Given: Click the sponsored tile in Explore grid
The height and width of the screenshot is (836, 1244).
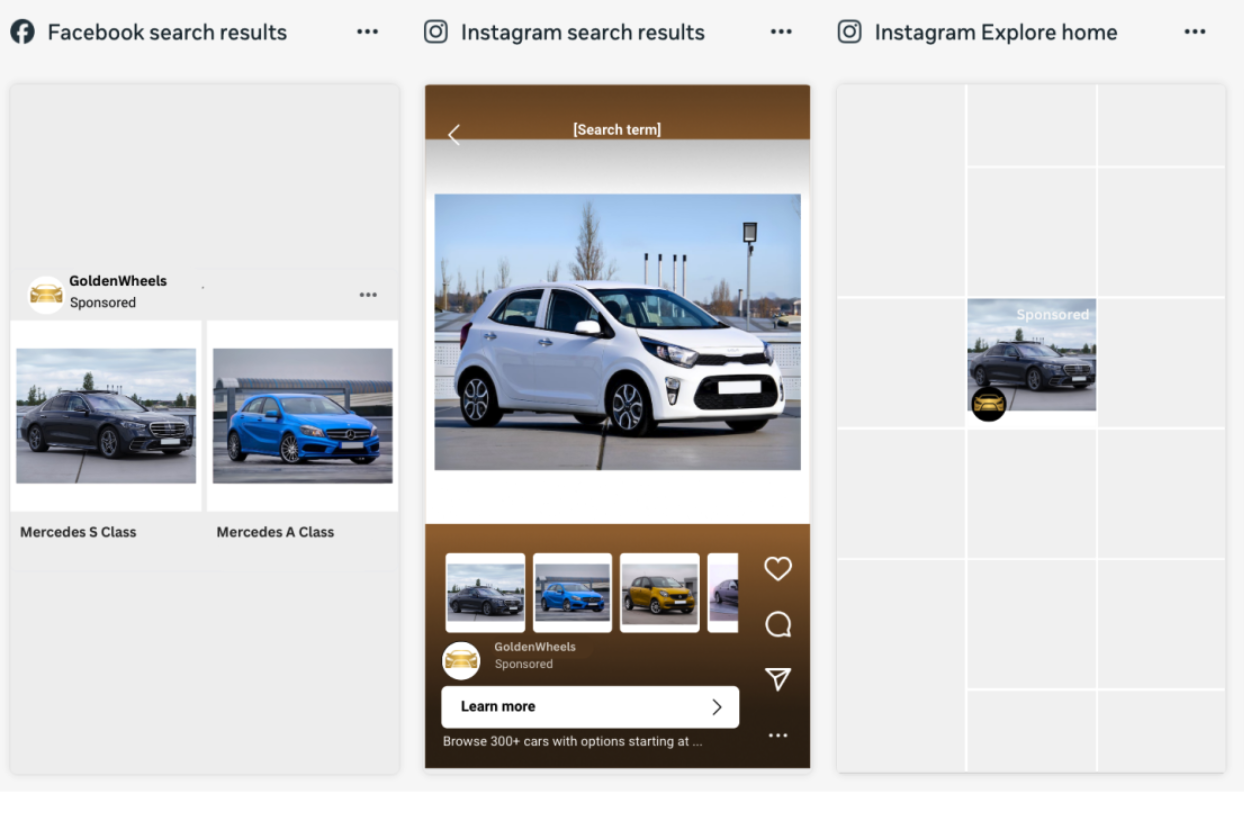Looking at the screenshot, I should coord(1032,357).
